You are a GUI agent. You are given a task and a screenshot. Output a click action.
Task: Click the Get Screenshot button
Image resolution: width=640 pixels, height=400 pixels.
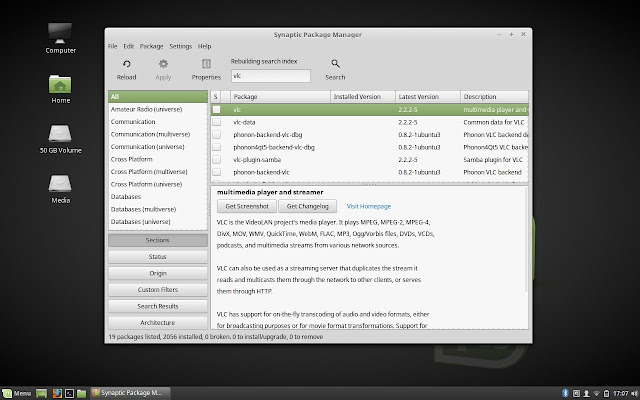(x=247, y=206)
